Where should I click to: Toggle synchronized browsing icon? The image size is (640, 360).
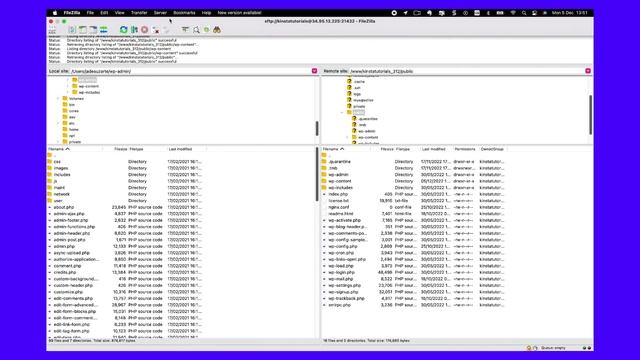point(207,30)
